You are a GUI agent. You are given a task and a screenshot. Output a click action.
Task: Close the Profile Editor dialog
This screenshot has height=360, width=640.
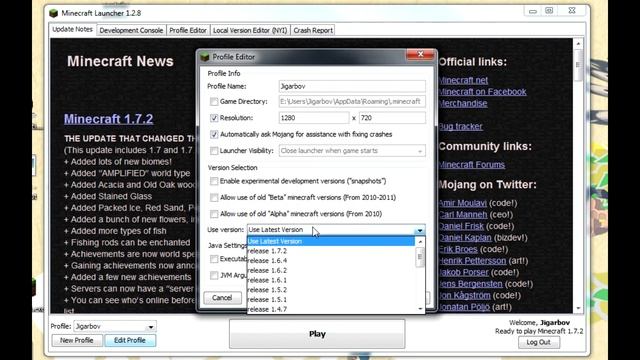click(420, 54)
